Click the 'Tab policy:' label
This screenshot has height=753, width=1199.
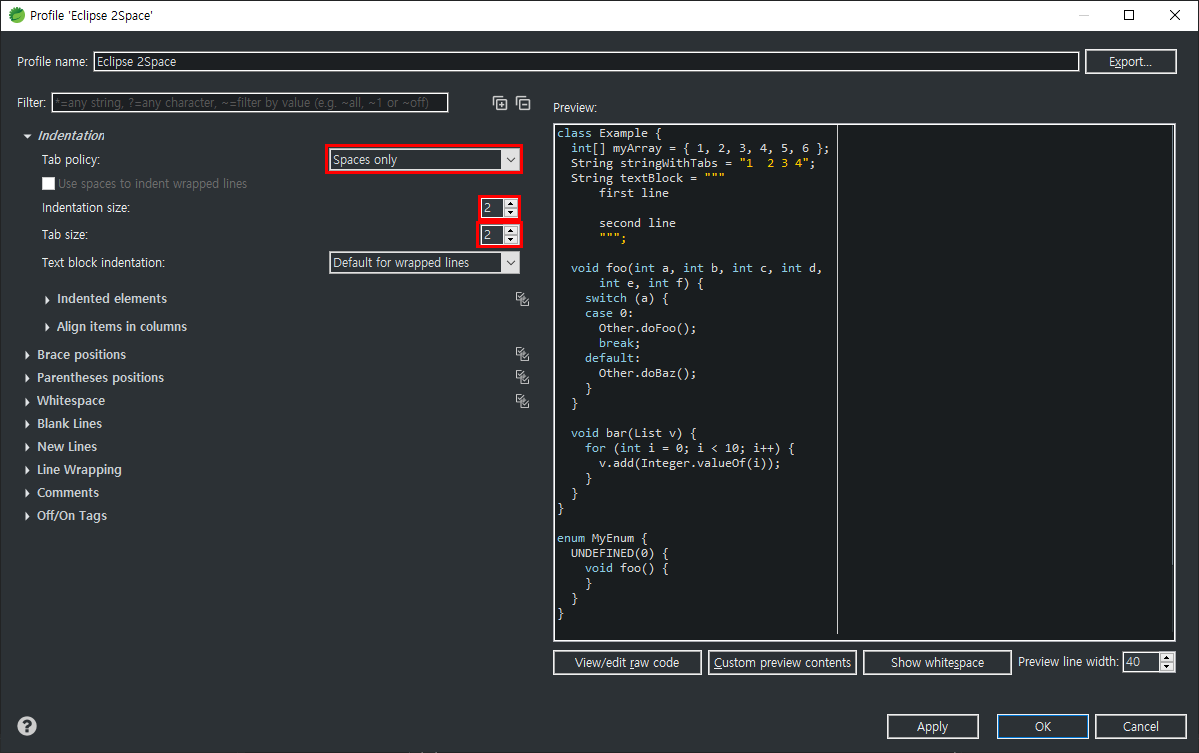point(71,160)
